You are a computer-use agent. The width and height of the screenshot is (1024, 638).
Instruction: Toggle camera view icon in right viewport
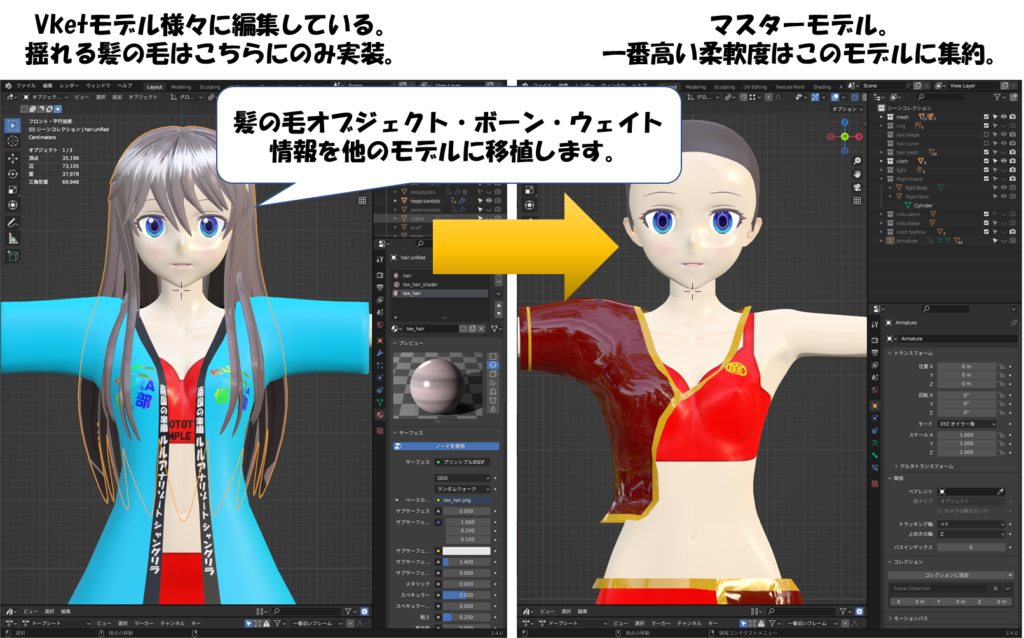(x=857, y=187)
